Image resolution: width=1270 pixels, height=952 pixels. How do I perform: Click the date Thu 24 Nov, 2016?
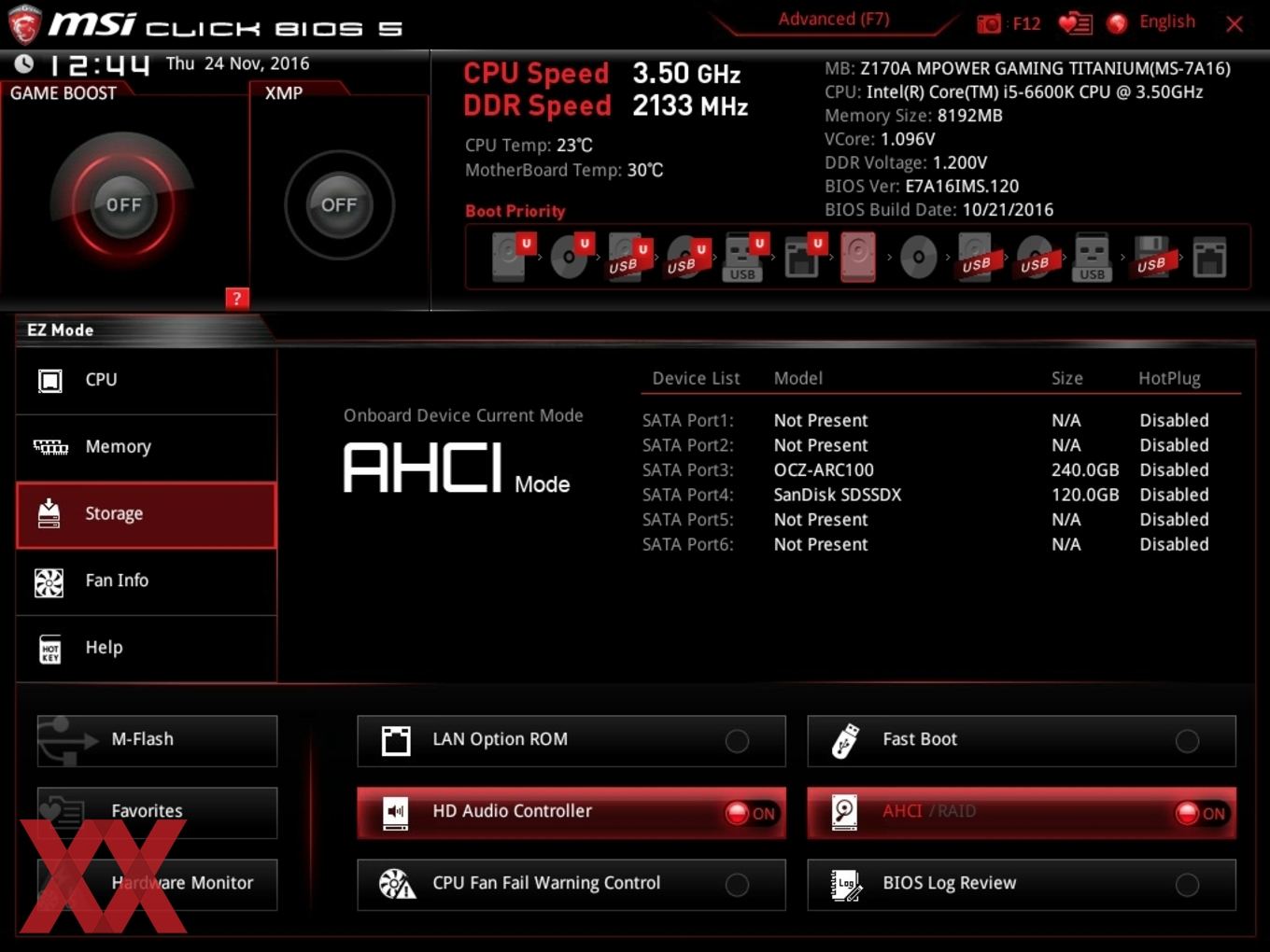[x=237, y=63]
